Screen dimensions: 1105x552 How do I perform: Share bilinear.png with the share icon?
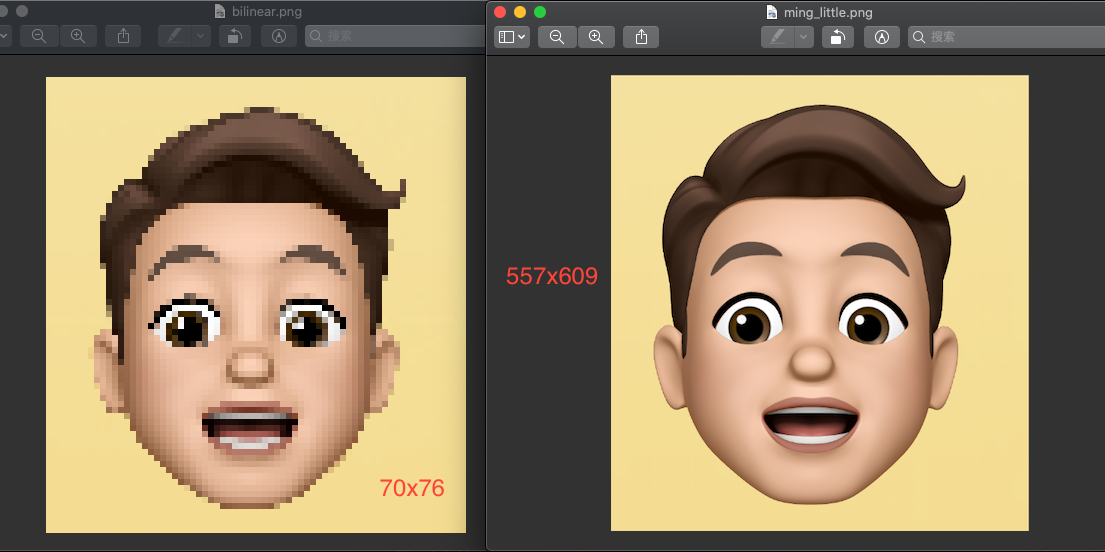123,36
